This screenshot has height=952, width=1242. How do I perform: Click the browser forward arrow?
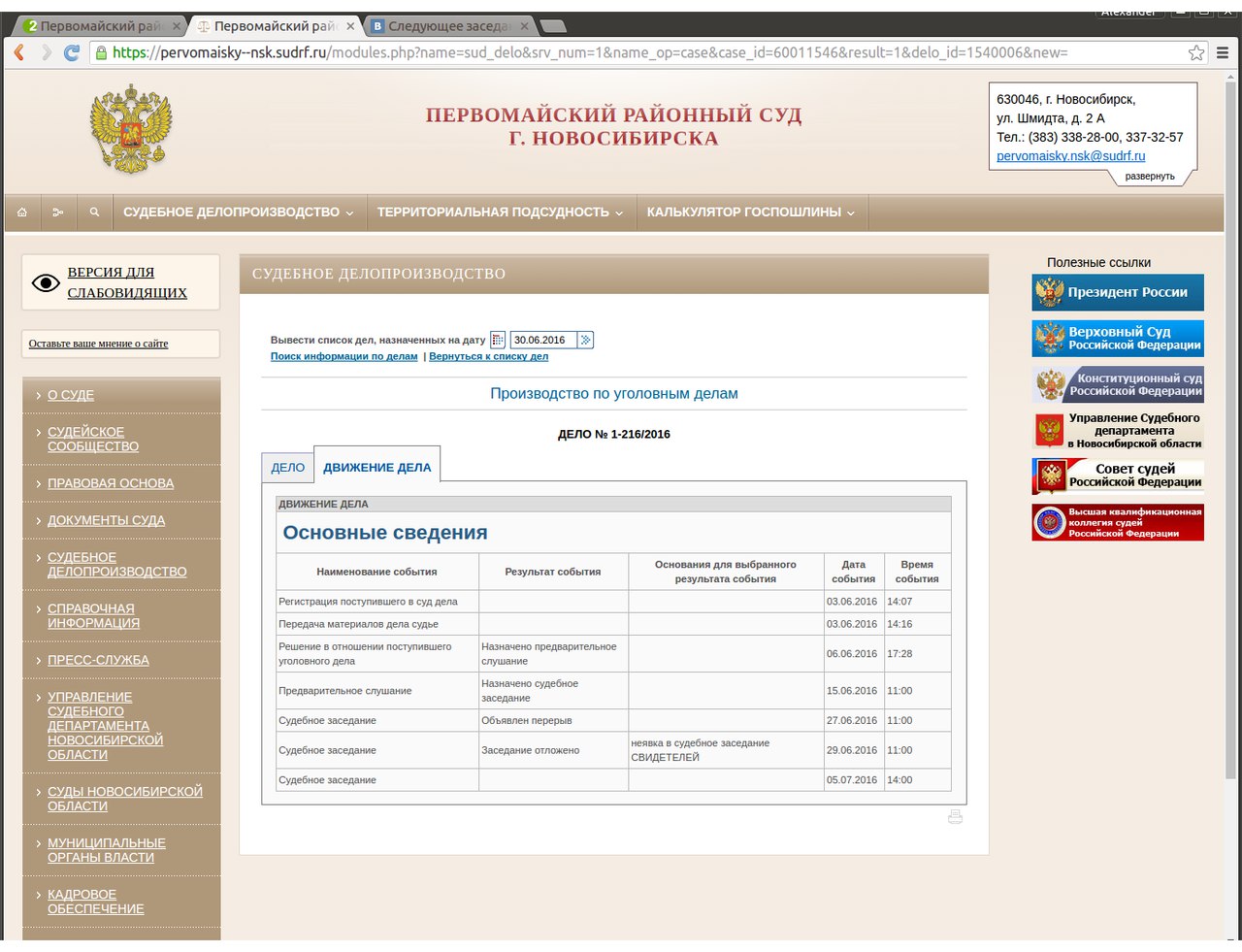tap(46, 52)
